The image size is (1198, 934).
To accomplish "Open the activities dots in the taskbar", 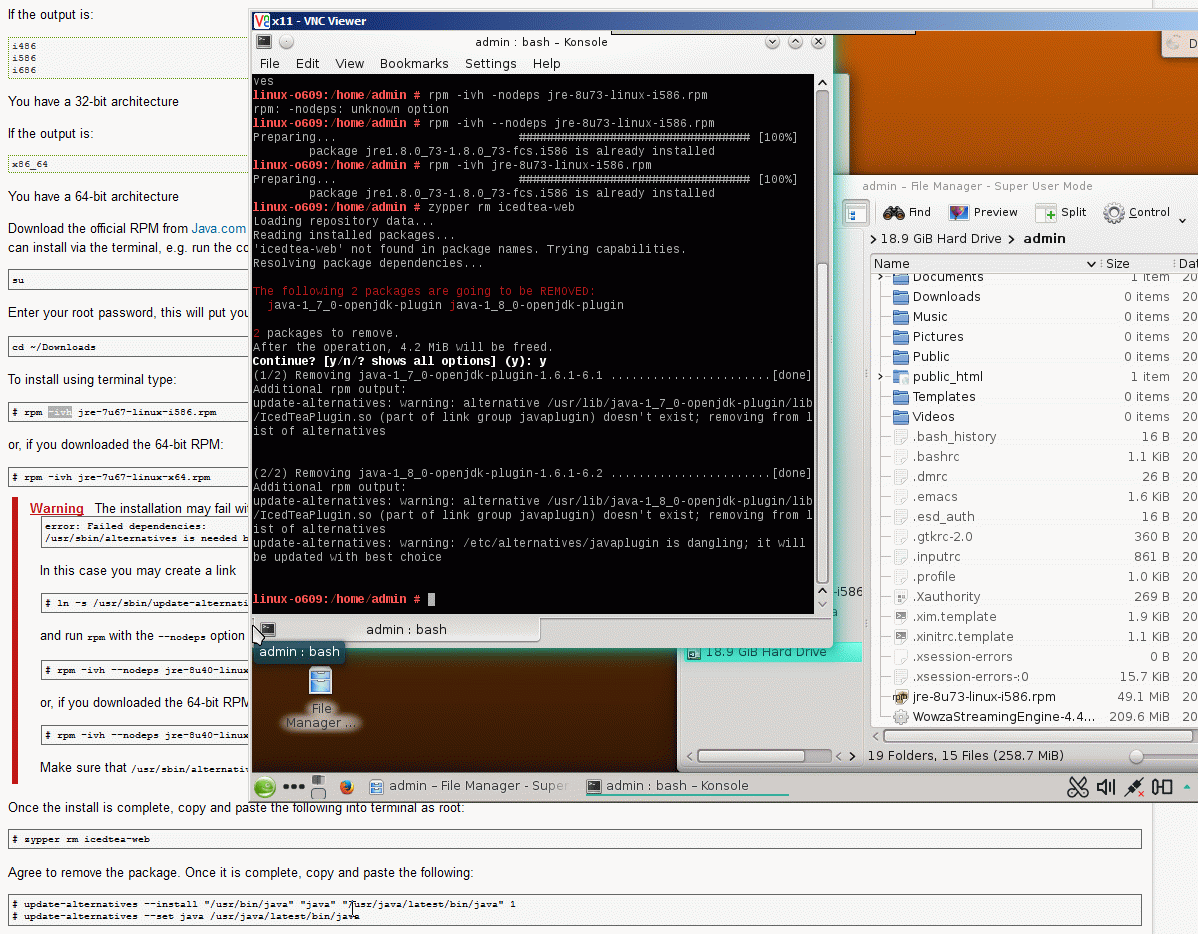I will pos(293,786).
